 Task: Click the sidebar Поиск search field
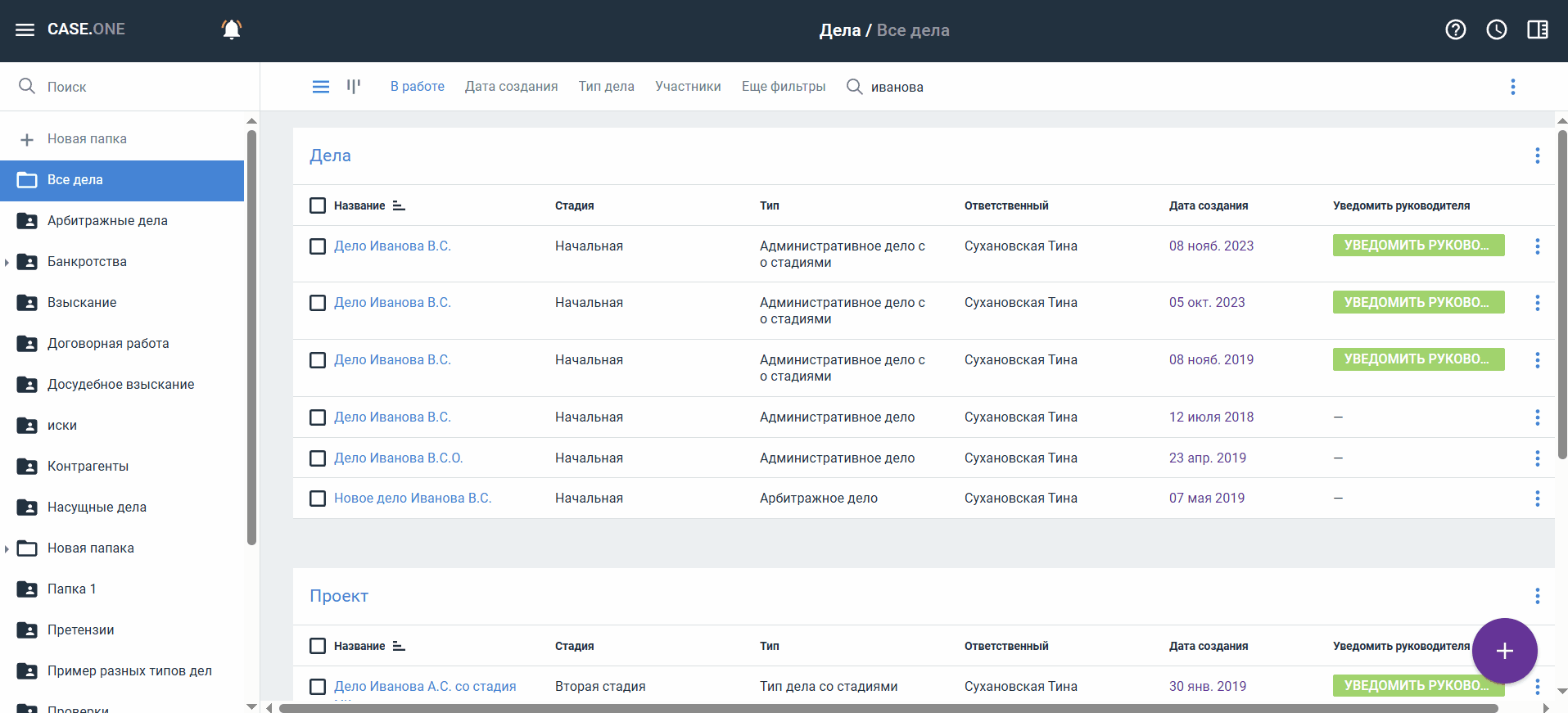point(129,87)
